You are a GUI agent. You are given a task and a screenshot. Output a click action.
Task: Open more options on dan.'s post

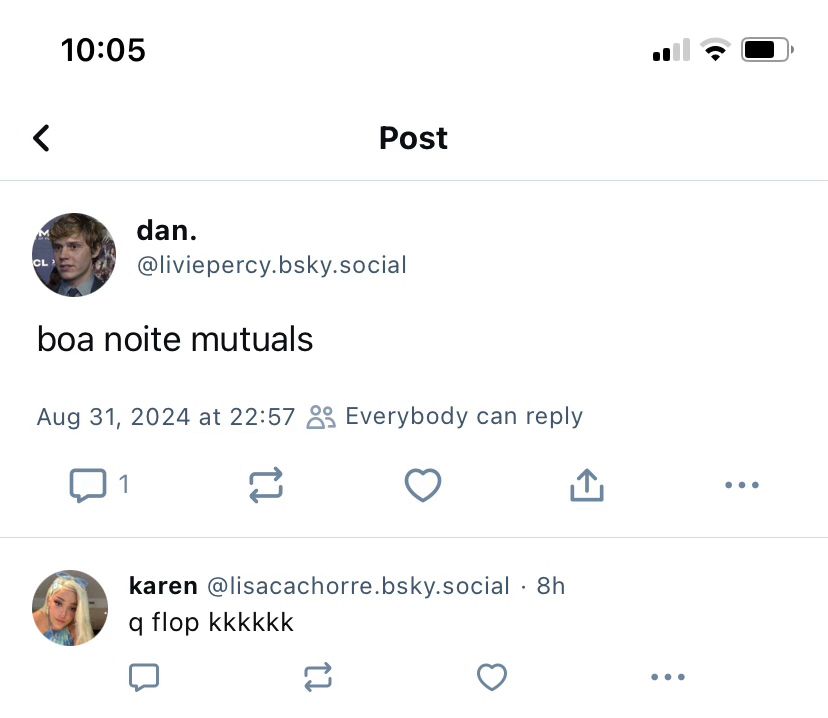(741, 486)
